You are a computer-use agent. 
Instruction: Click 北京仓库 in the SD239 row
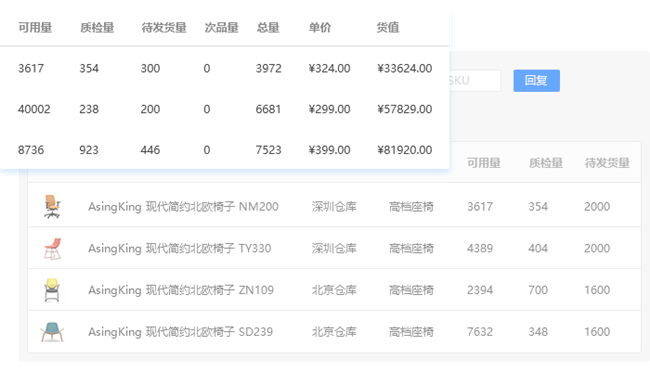pos(334,332)
